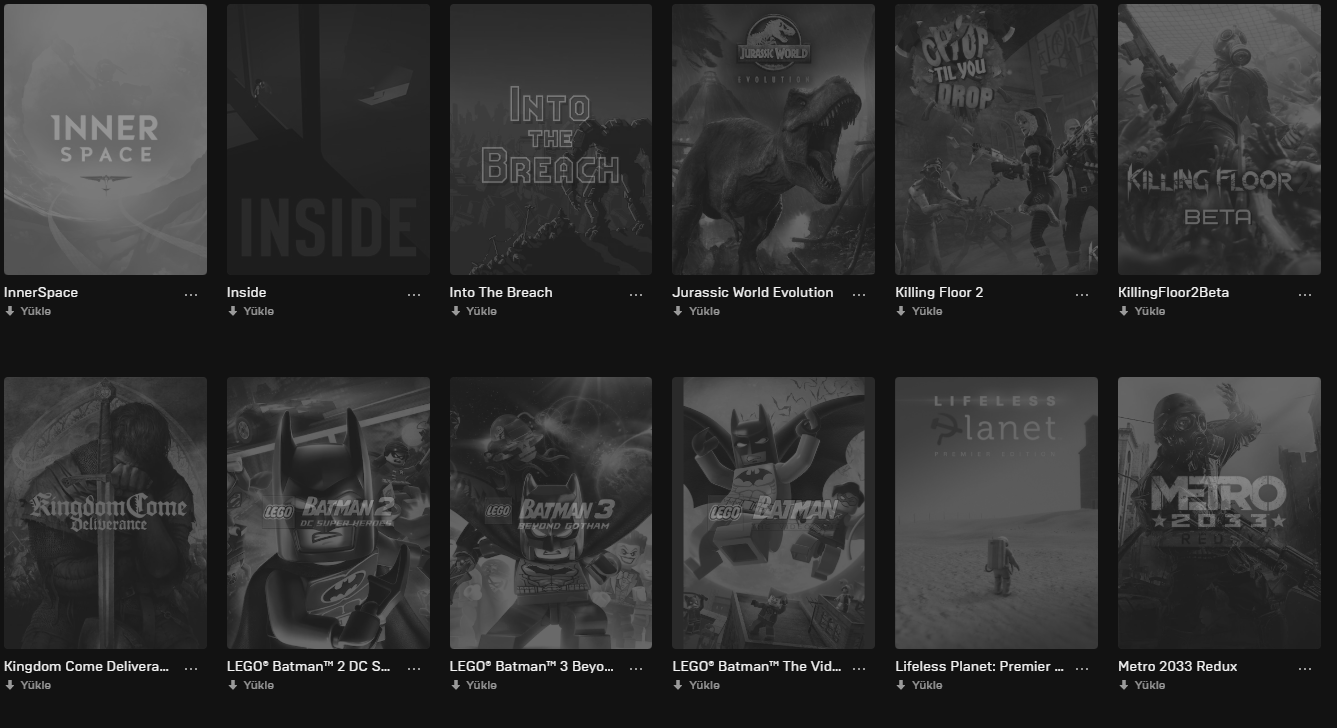Click the "Jurassic World Evolution" title
Viewport: 1337px width, 728px height.
point(753,293)
